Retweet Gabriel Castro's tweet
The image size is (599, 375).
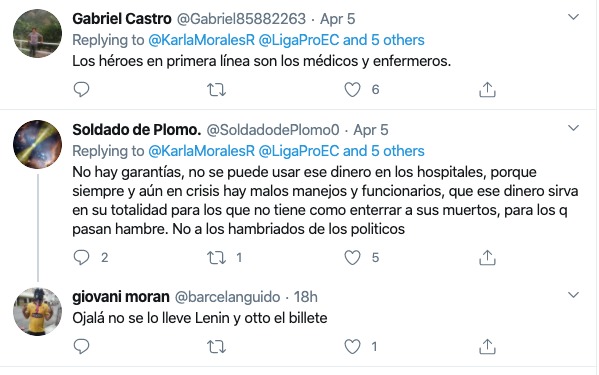(216, 90)
